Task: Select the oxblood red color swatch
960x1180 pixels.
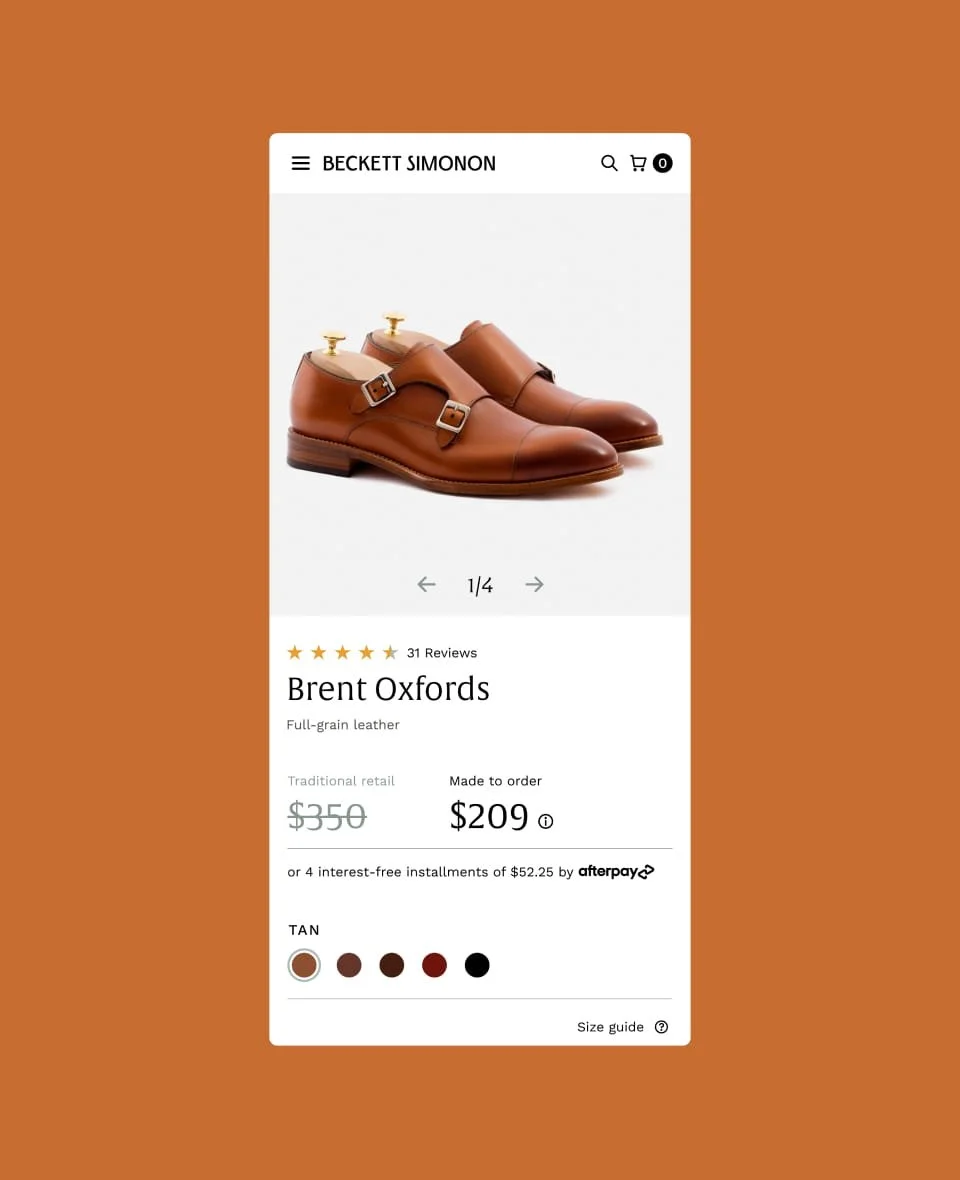Action: pos(434,965)
